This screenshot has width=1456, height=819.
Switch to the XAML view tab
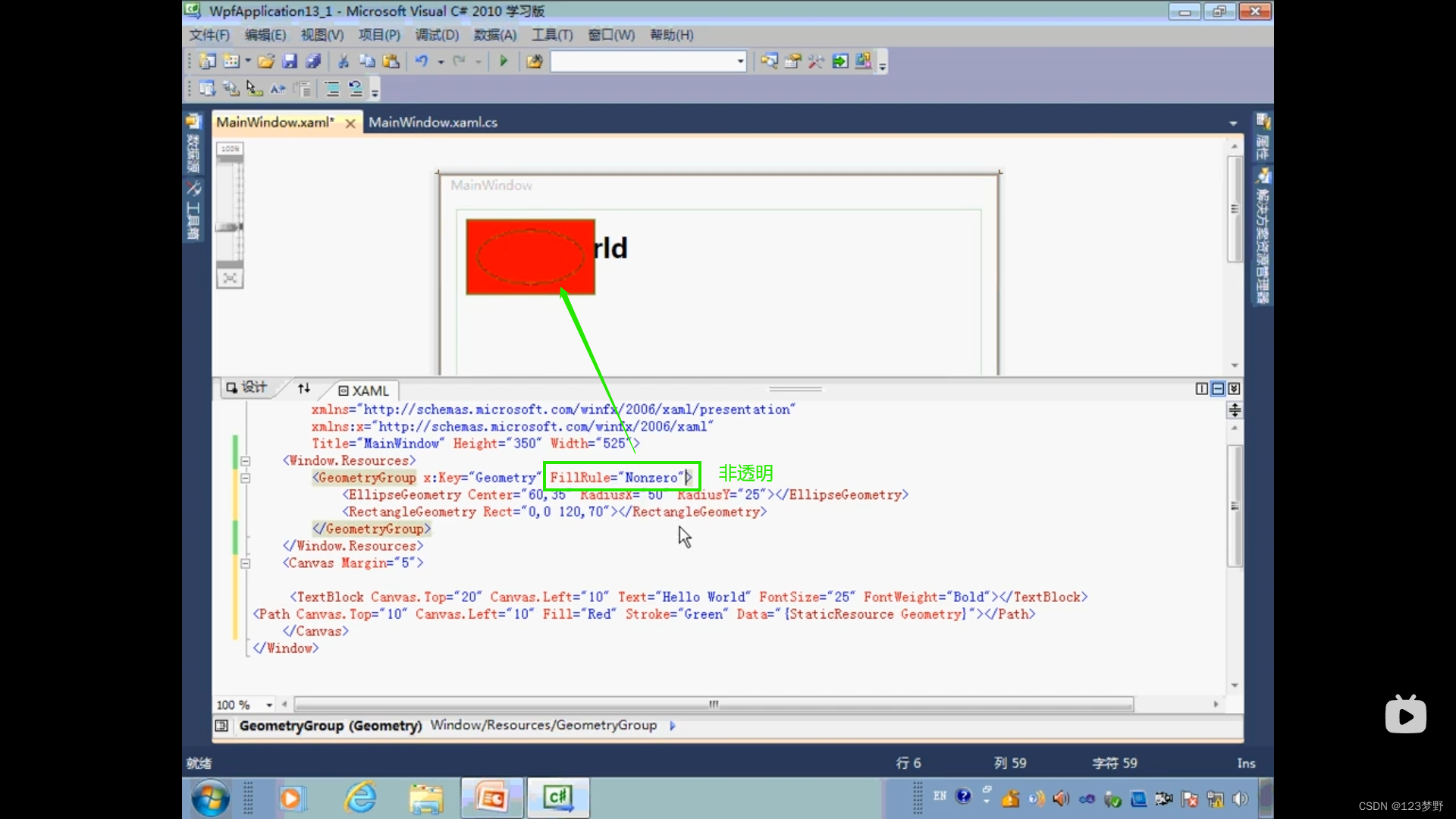coord(364,391)
